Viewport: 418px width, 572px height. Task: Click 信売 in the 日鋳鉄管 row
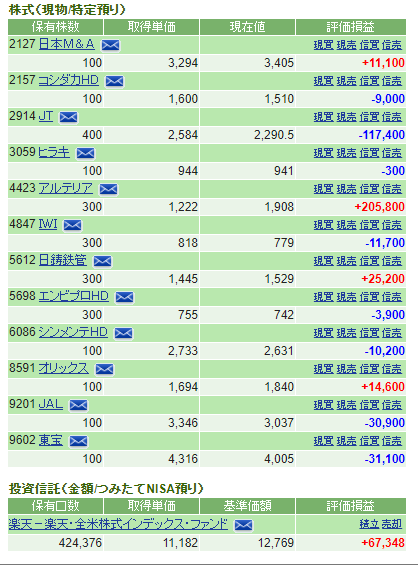tap(392, 261)
